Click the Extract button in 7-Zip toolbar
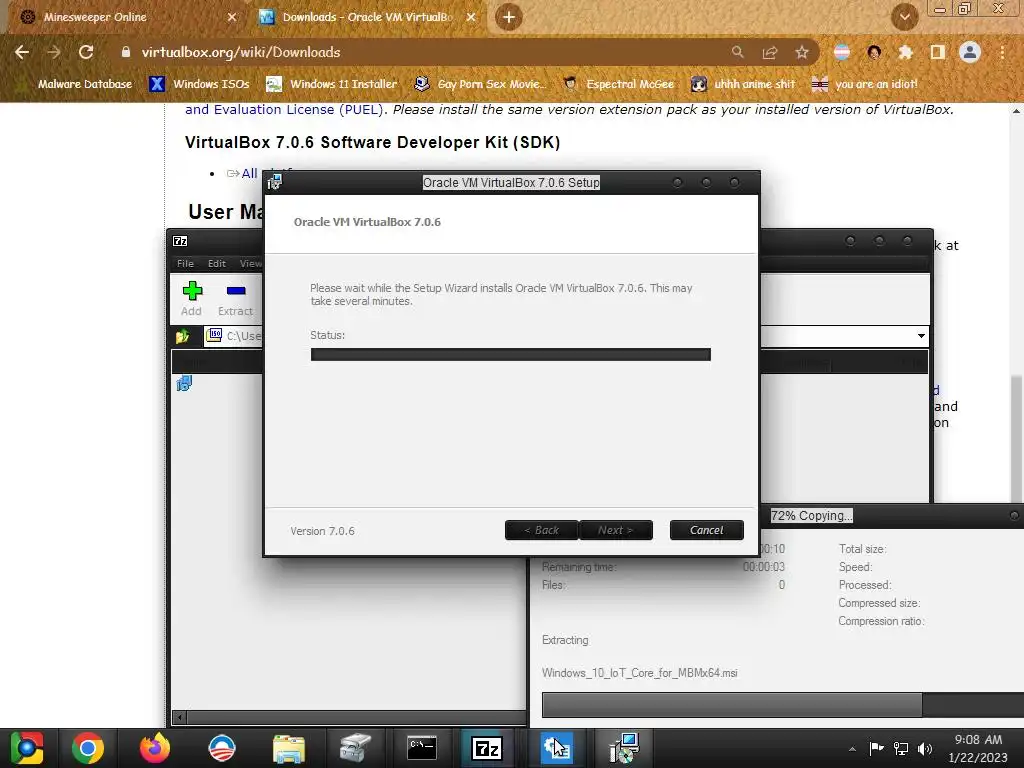This screenshot has width=1024, height=768. [x=235, y=298]
